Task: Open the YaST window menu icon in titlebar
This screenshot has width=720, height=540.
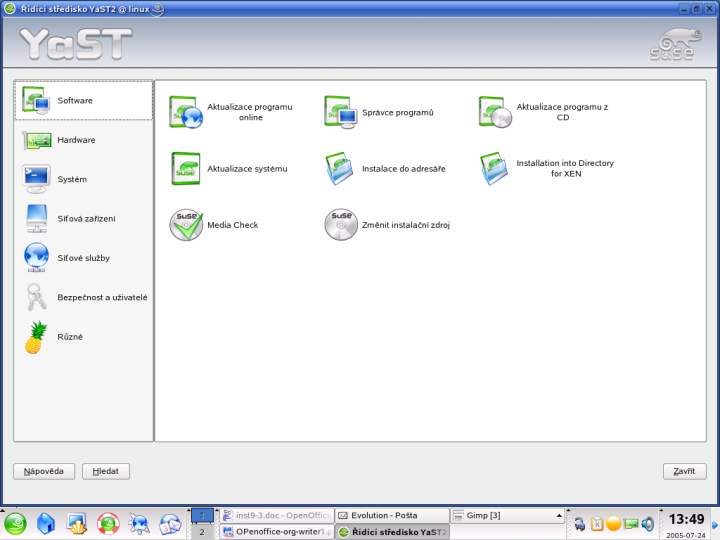Action: point(9,8)
